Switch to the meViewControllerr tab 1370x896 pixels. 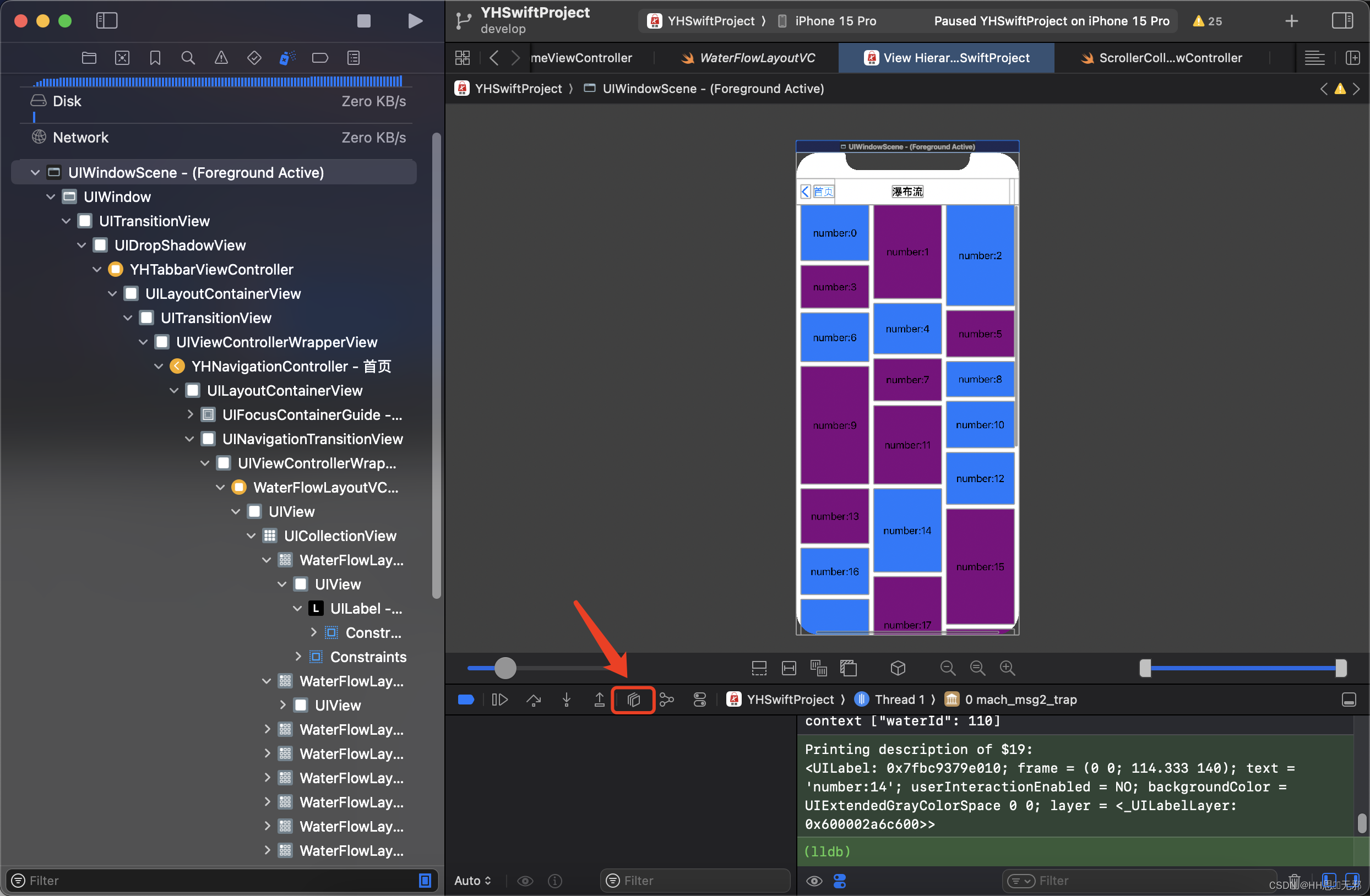click(x=581, y=57)
